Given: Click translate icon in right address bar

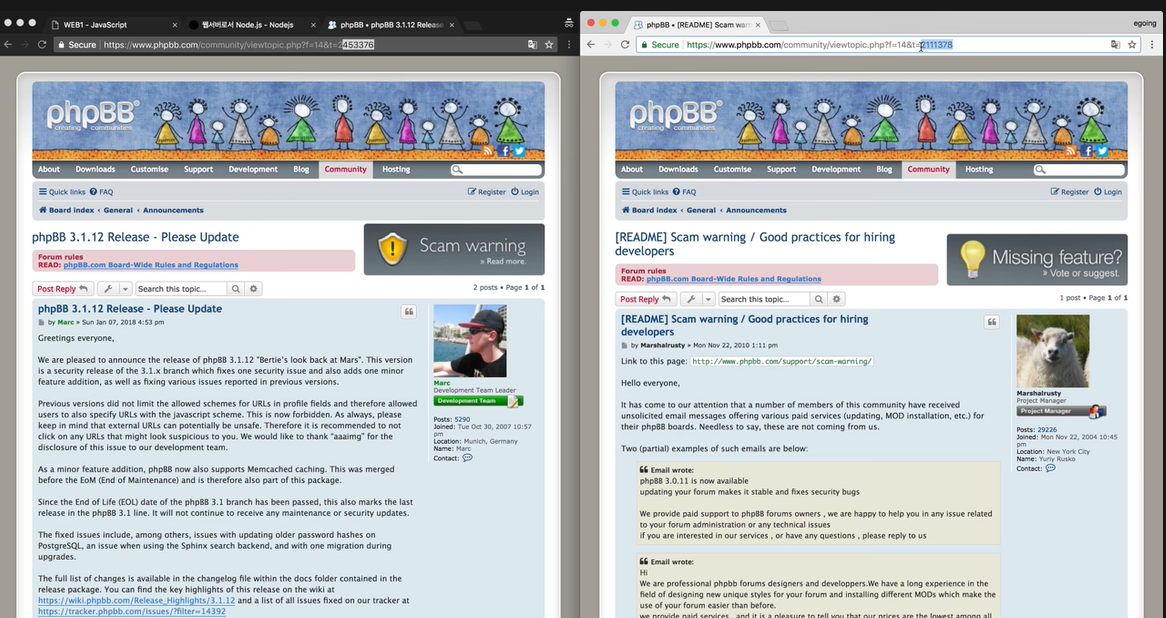Looking at the screenshot, I should pos(1115,45).
